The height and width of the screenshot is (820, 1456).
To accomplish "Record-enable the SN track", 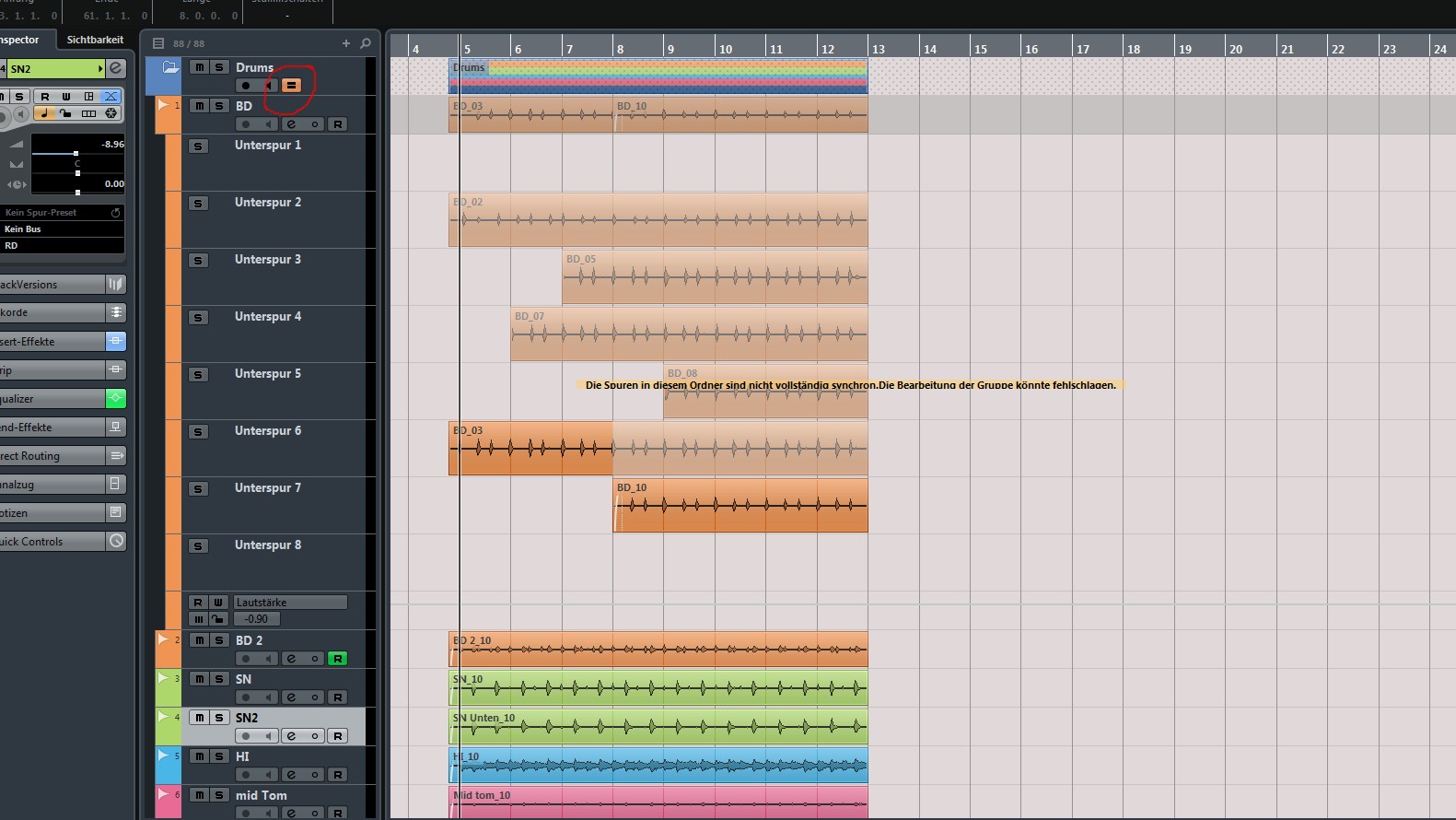I will click(x=246, y=697).
